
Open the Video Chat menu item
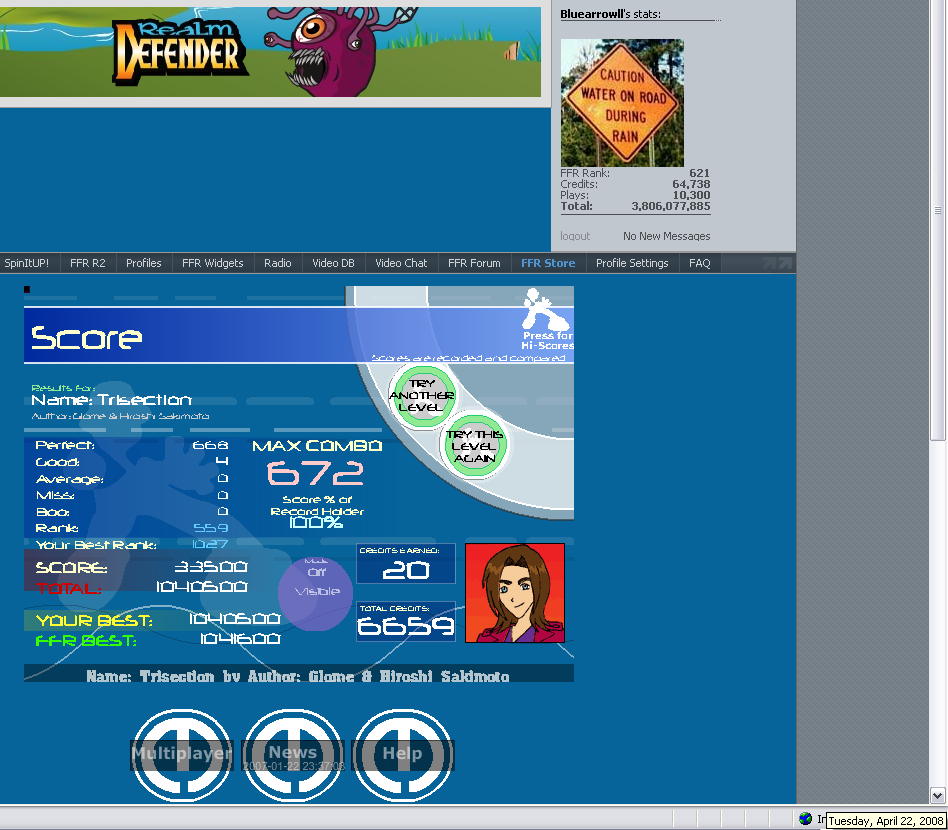(401, 263)
